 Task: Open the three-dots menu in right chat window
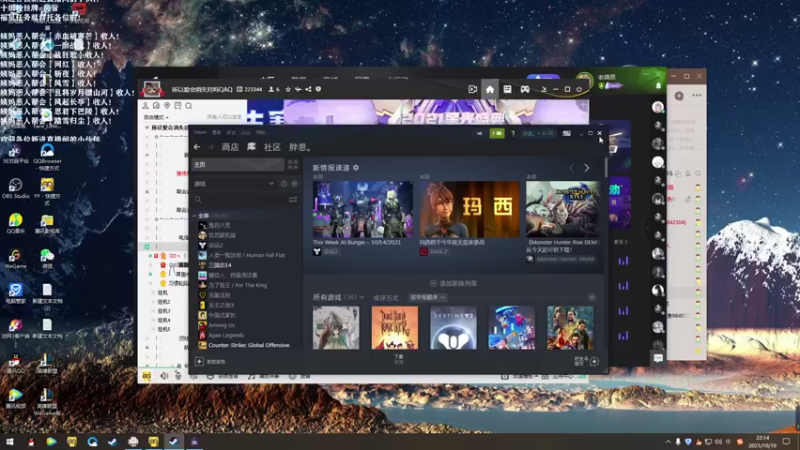[697, 95]
